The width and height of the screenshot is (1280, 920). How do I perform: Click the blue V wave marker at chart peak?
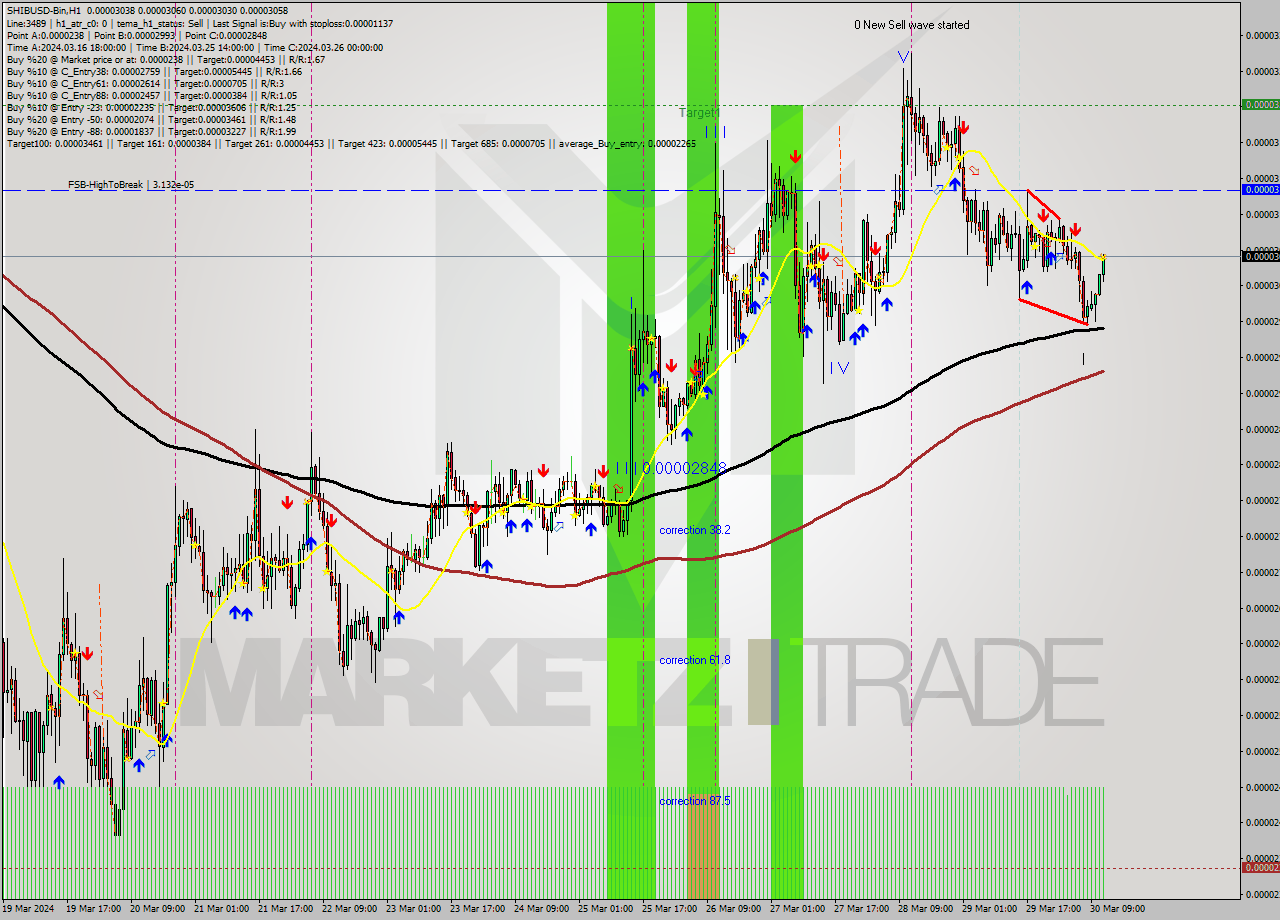click(904, 57)
